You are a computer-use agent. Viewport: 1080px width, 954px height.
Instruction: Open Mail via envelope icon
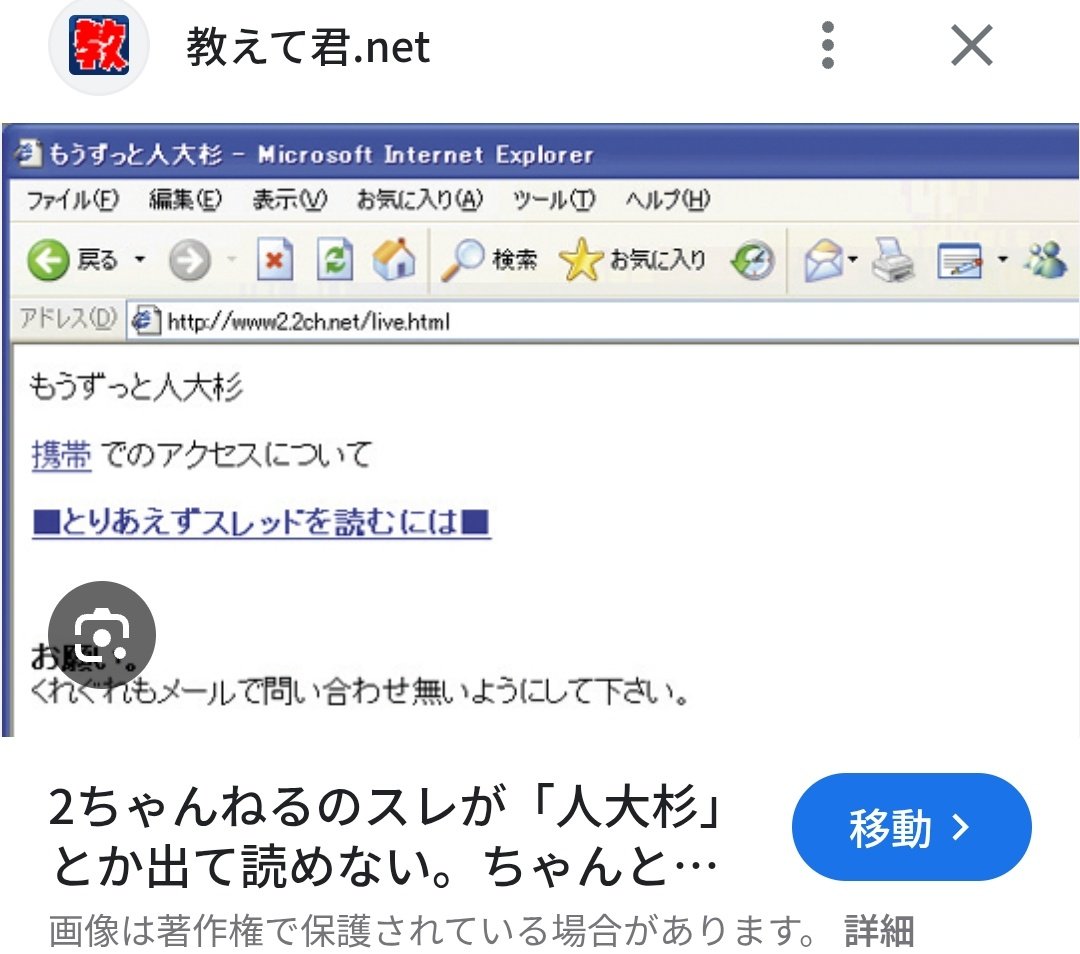(x=822, y=258)
